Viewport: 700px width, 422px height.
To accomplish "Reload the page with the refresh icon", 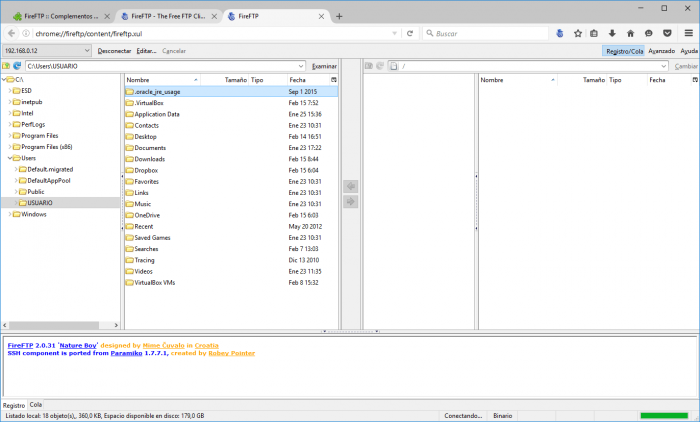I will pyautogui.click(x=410, y=33).
